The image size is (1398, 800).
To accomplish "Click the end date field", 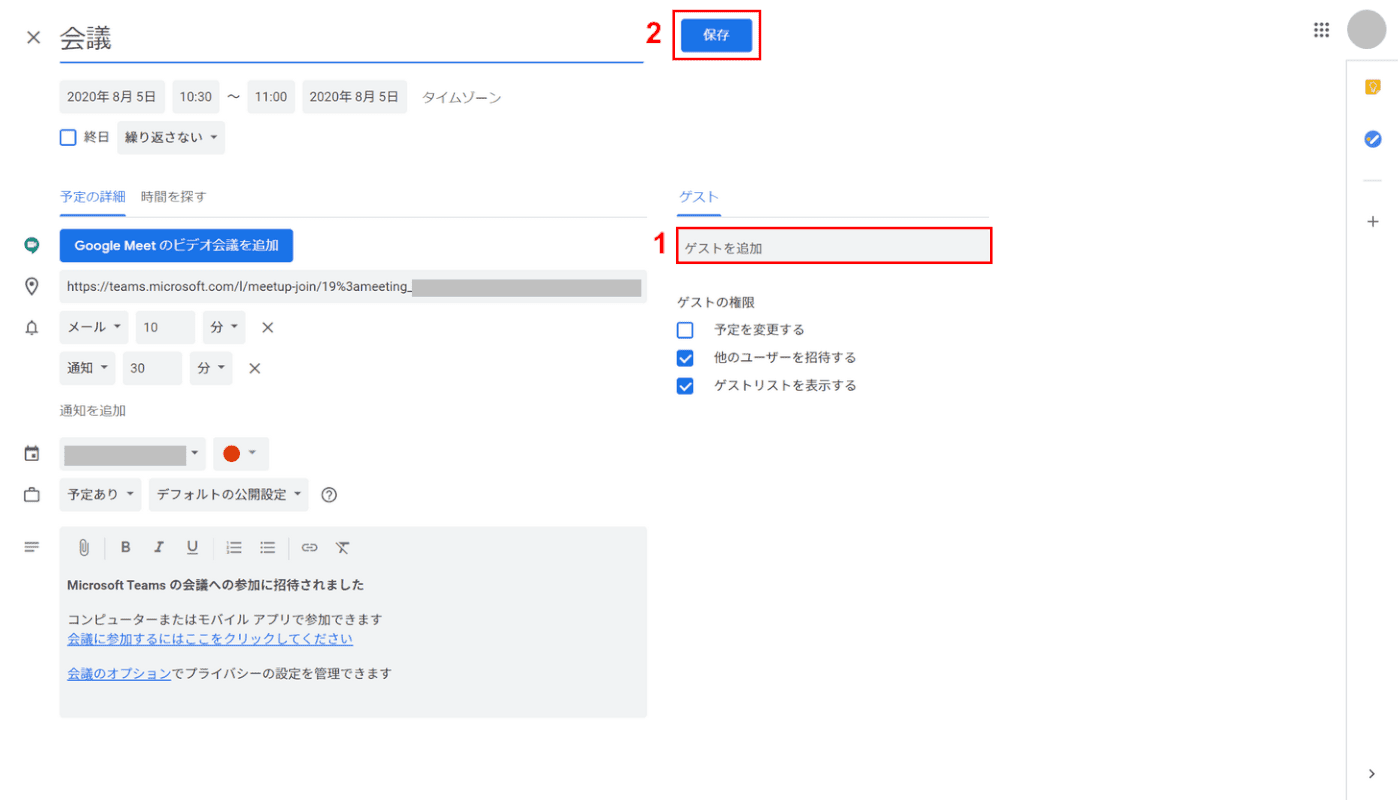I will click(x=355, y=97).
